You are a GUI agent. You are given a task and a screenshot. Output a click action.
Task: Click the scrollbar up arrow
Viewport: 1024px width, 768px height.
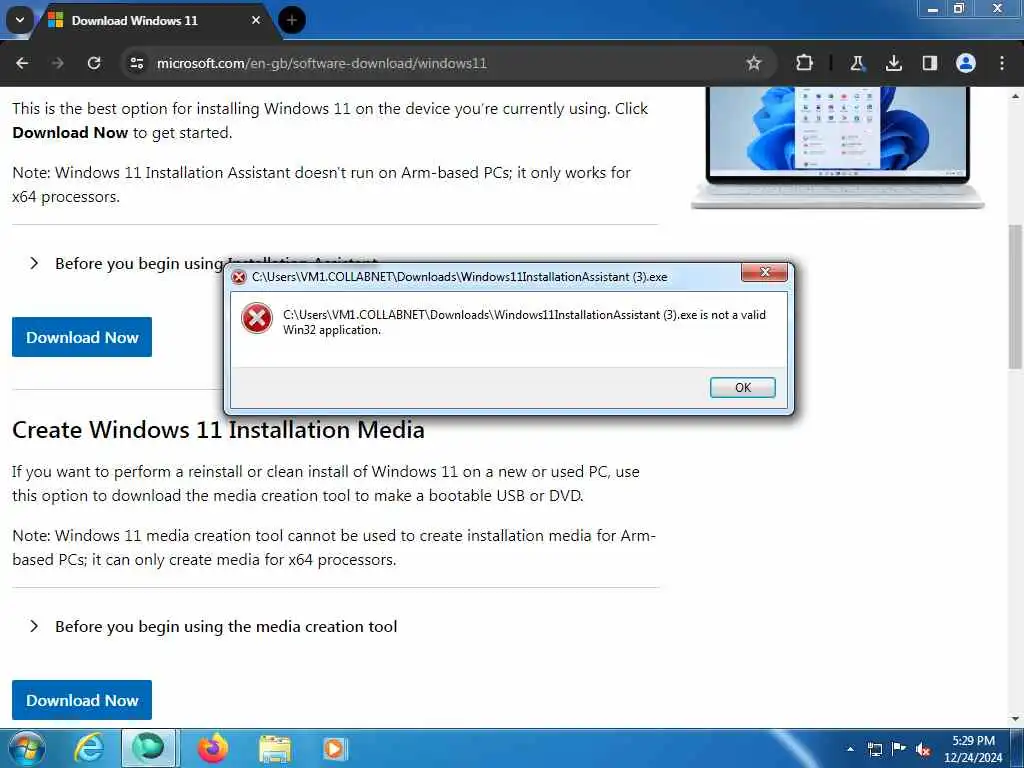tap(1016, 95)
